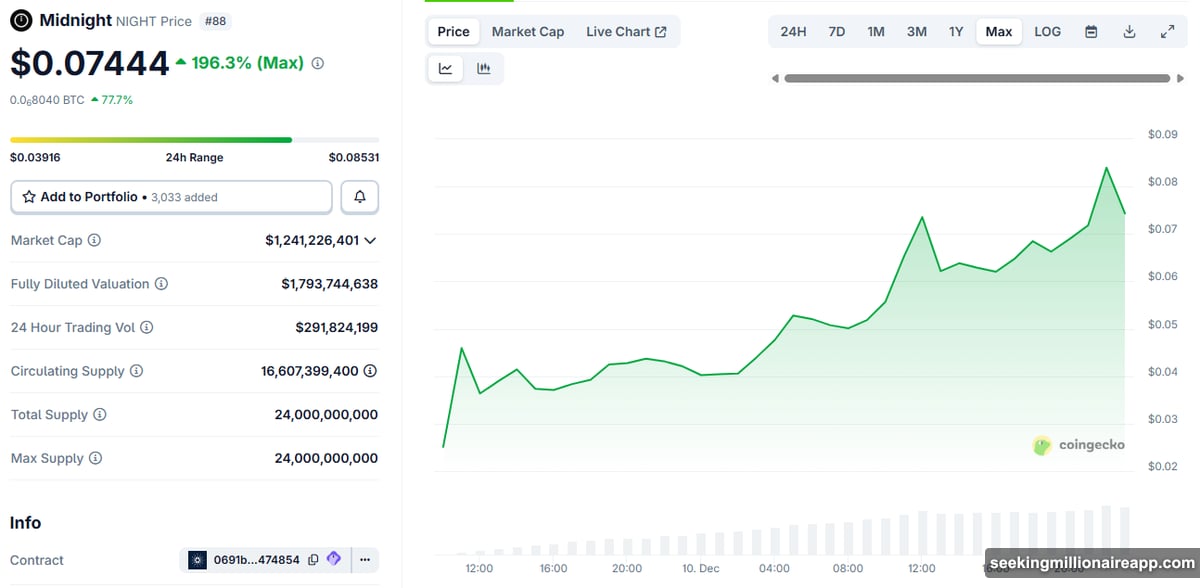Screen dimensions: 1200x588
Task: Download the chart data
Action: 1129,32
